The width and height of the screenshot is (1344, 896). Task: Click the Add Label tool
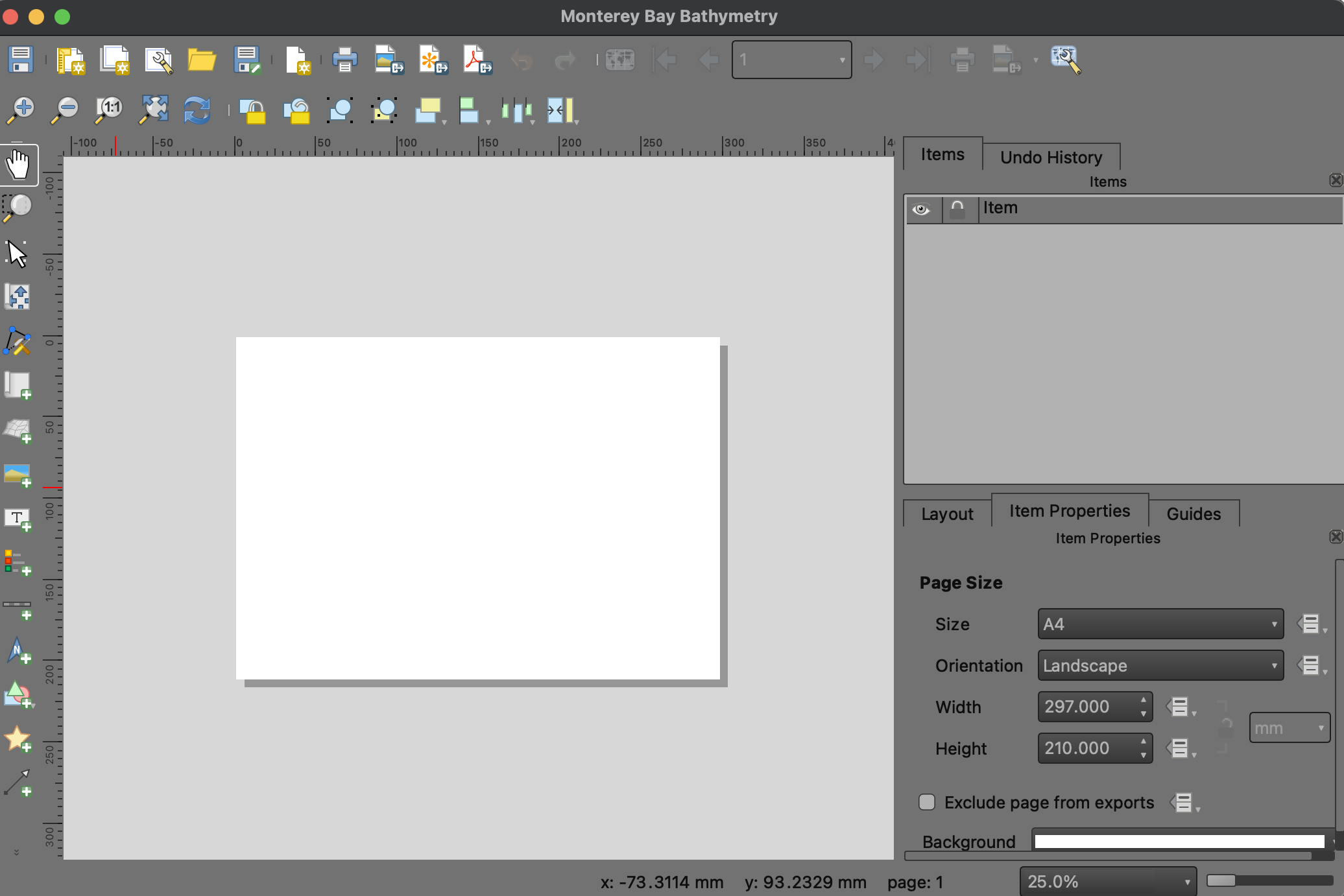point(18,519)
